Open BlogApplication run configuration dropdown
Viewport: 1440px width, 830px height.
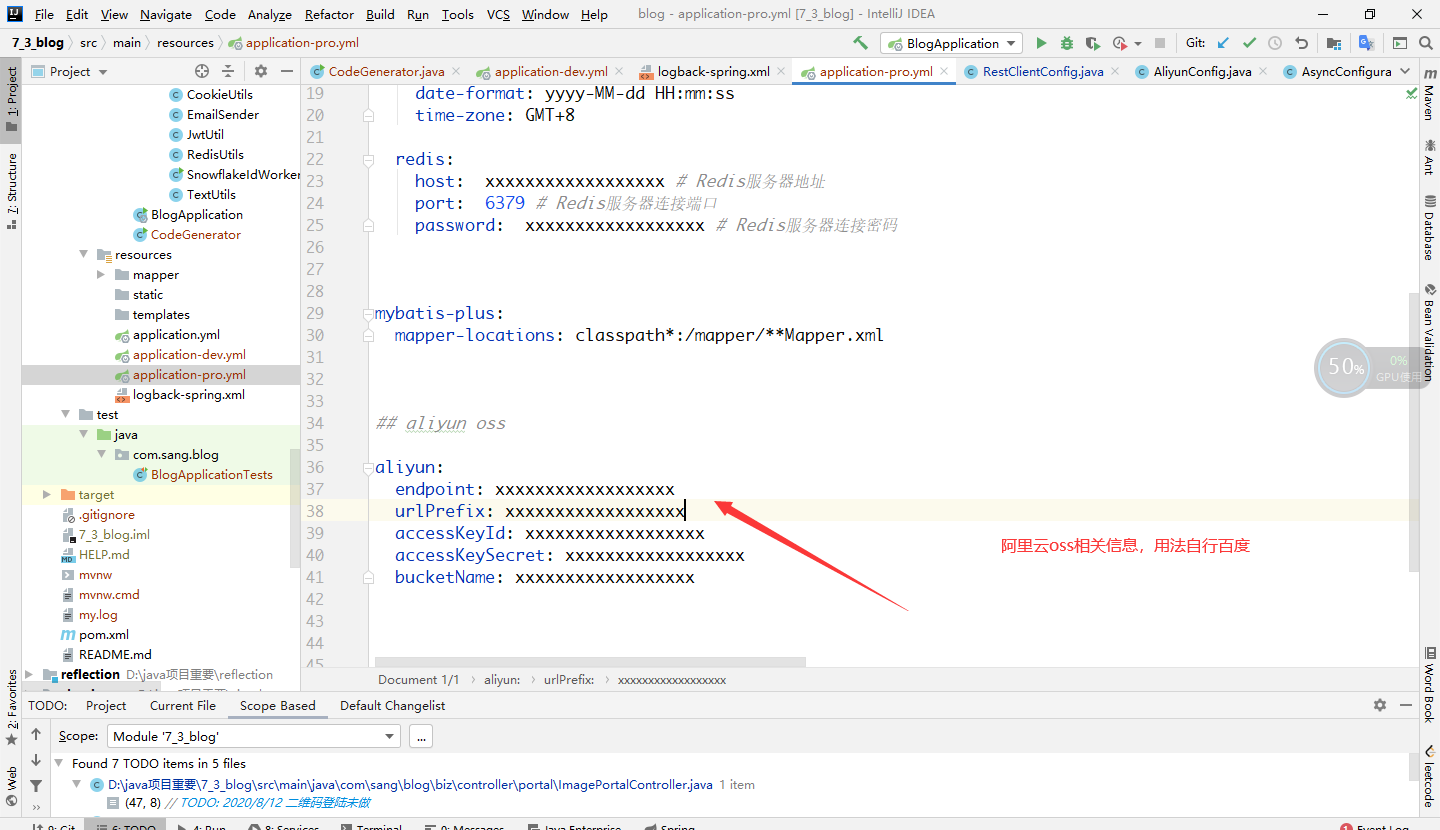click(x=951, y=43)
